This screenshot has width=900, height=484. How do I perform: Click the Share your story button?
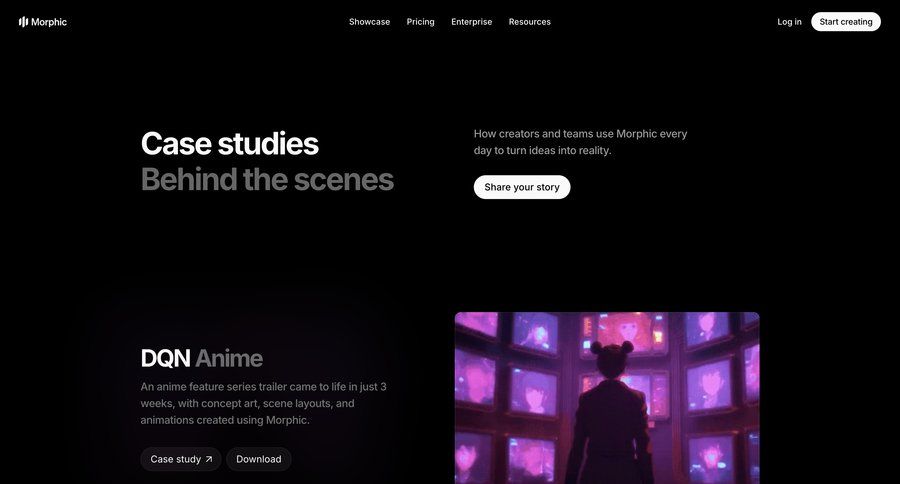pos(522,187)
